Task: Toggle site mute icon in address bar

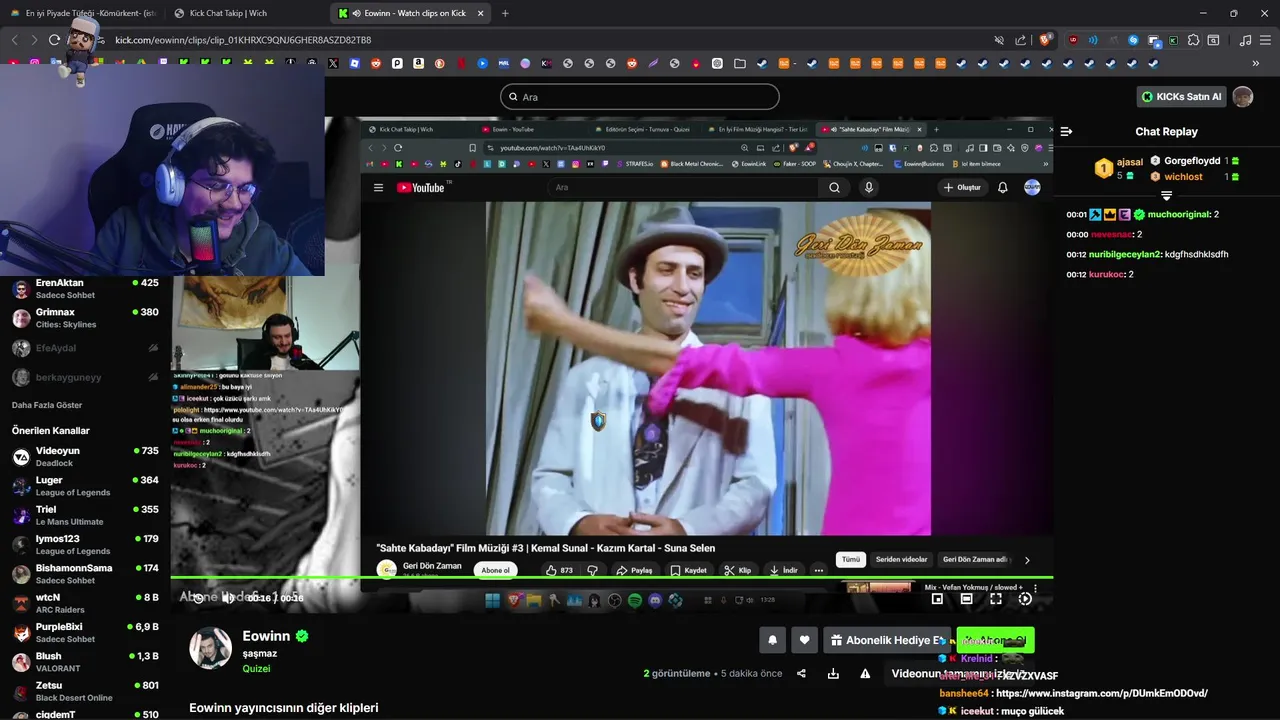Action: [x=998, y=40]
